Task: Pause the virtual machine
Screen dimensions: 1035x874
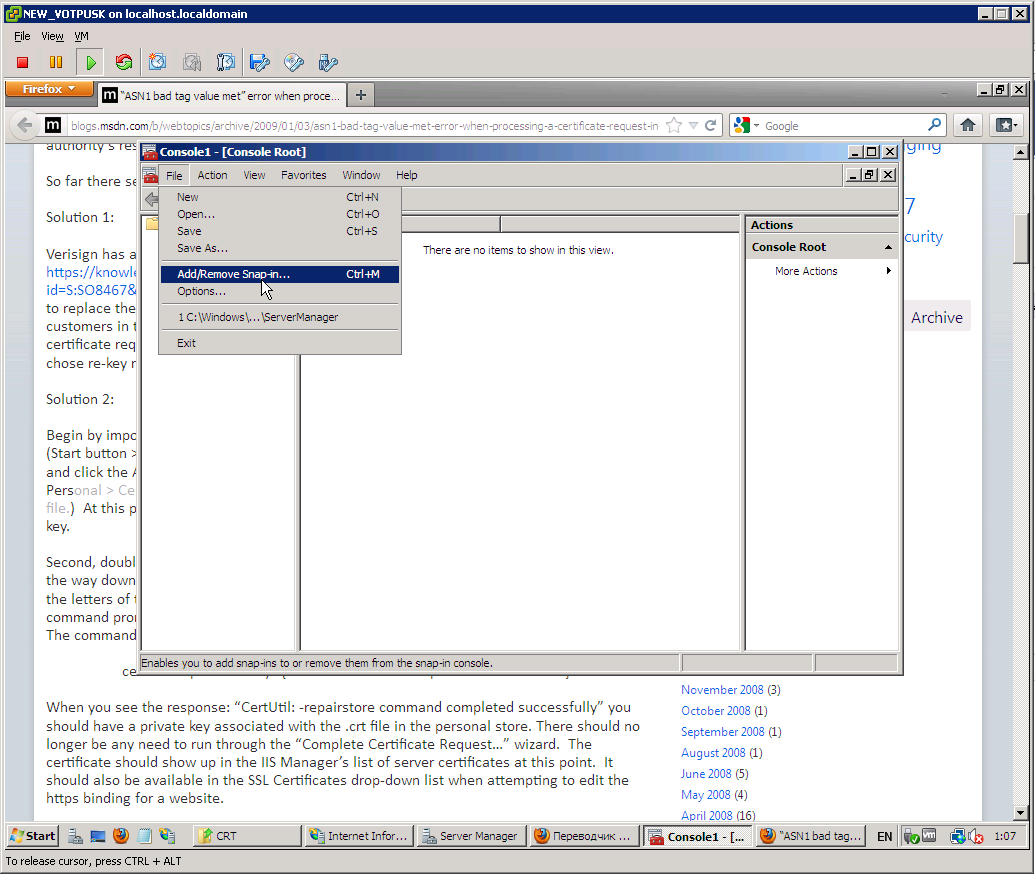Action: (56, 63)
